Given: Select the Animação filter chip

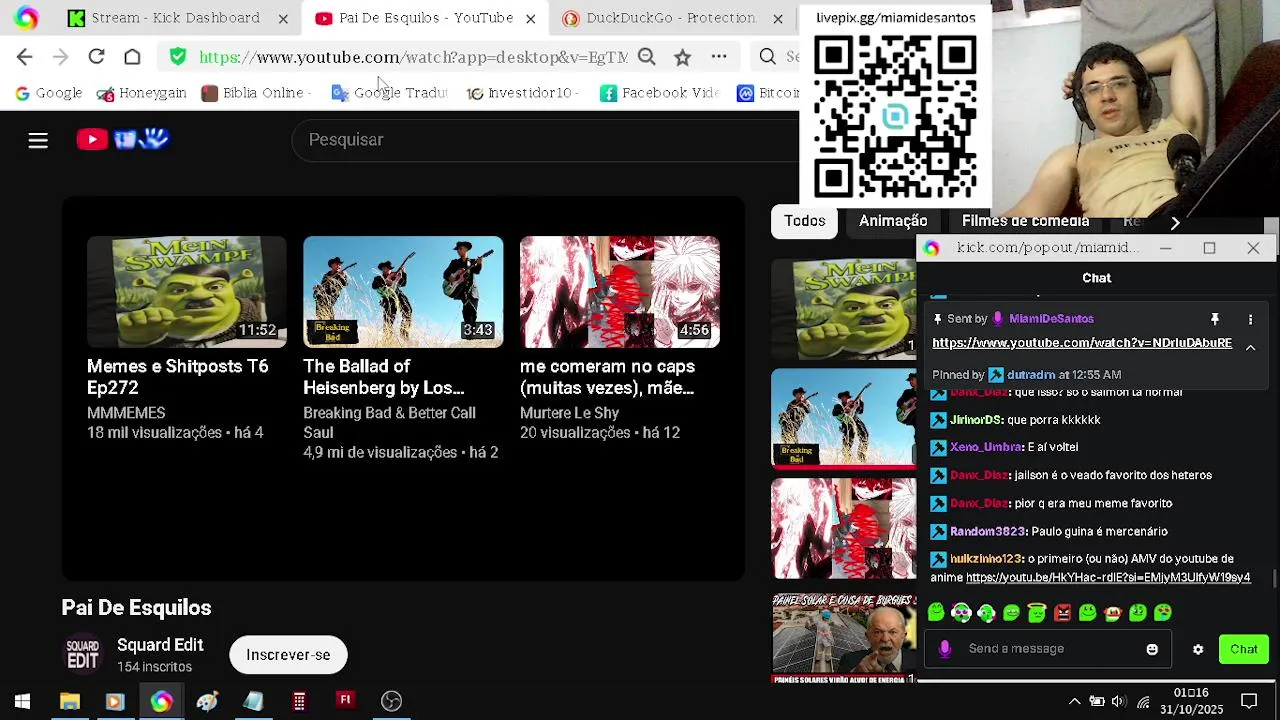Looking at the screenshot, I should tap(893, 221).
